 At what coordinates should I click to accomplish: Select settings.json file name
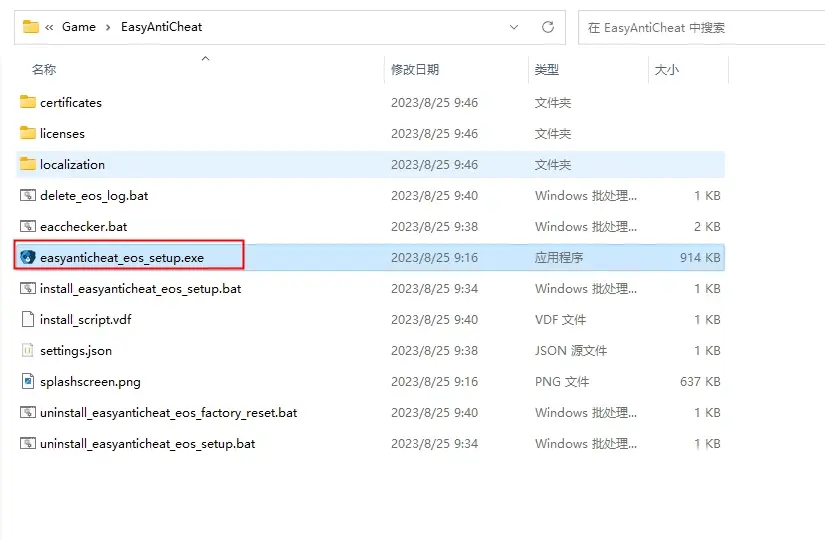coord(76,351)
